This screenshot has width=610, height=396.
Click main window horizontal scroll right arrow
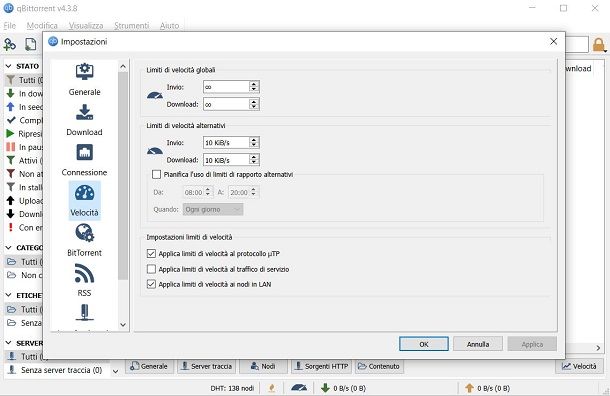coord(598,348)
